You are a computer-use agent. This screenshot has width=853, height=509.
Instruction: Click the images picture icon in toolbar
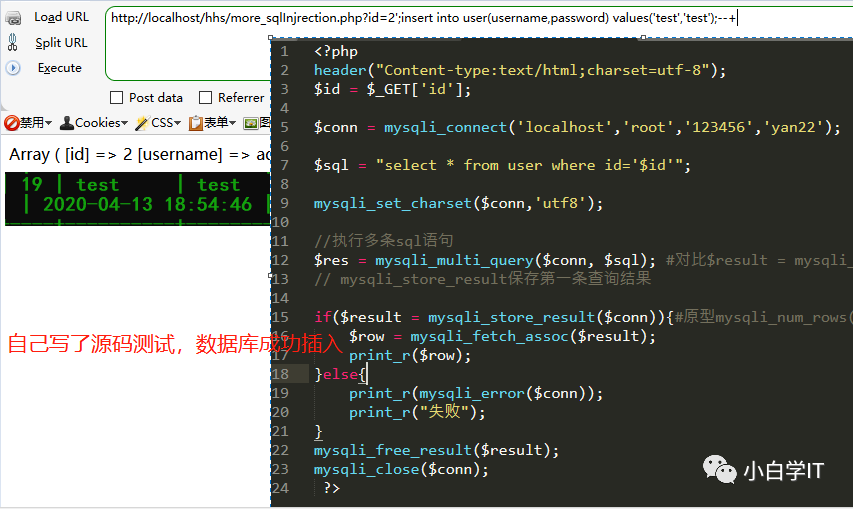(251, 123)
